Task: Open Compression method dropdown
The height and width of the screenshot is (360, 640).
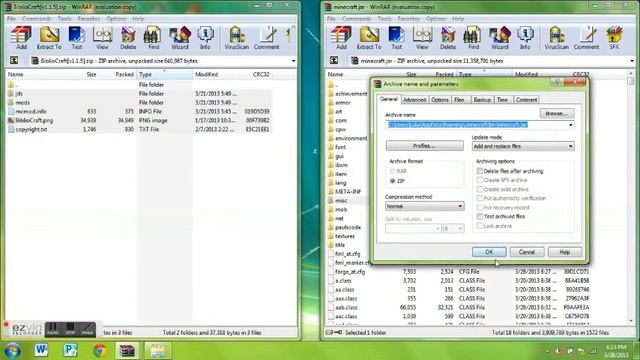Action: point(424,206)
